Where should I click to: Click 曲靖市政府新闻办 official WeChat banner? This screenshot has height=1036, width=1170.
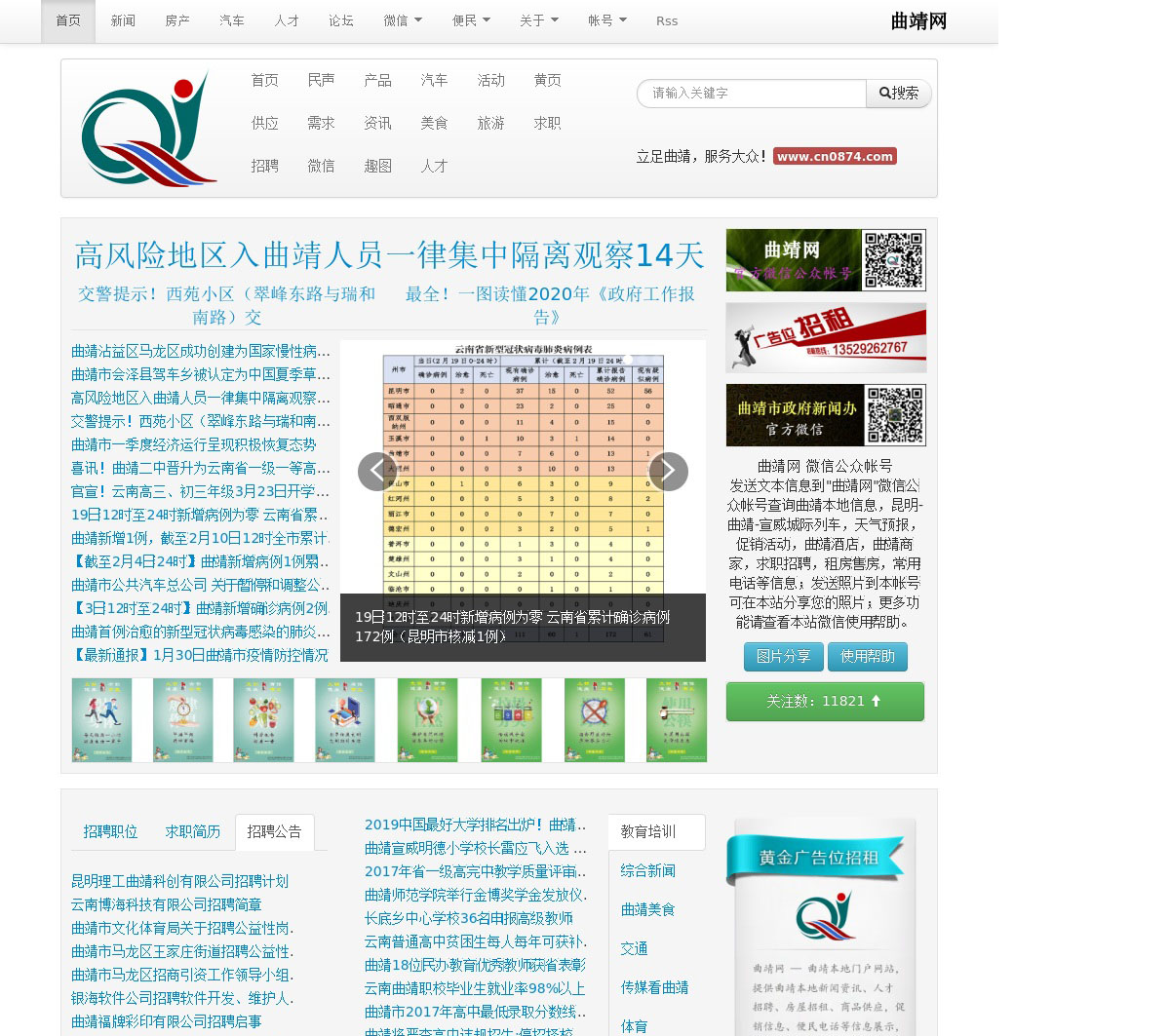click(x=826, y=415)
